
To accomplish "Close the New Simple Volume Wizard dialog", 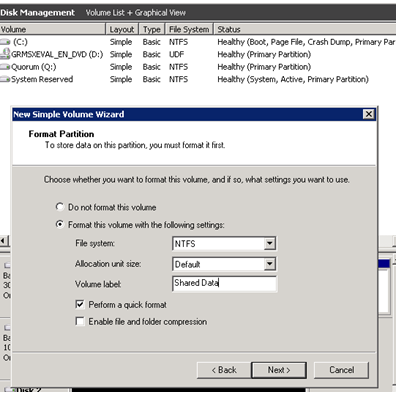I will tap(368, 114).
